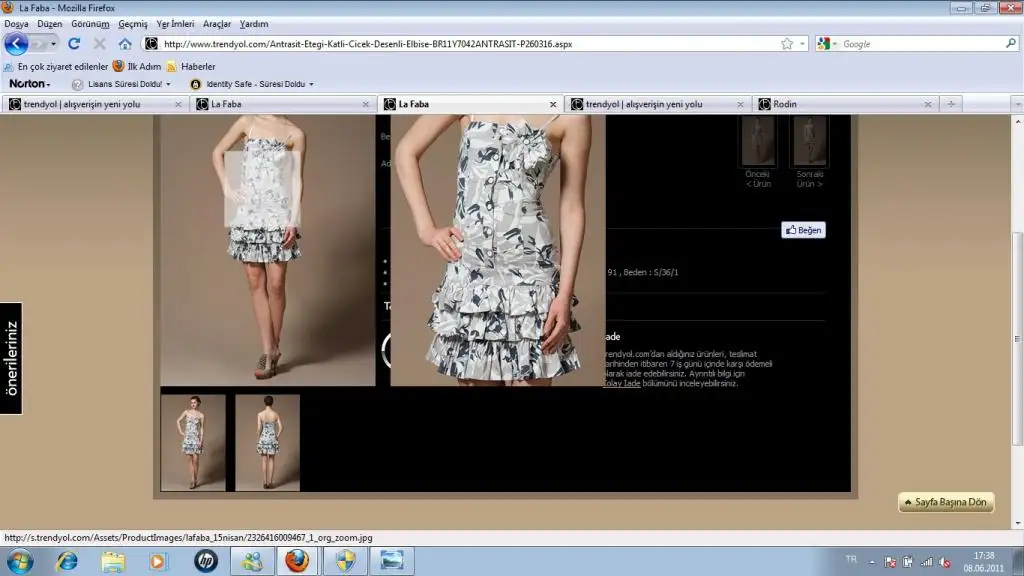The image size is (1024, 576).
Task: Click the Beğen like button
Action: pyautogui.click(x=803, y=230)
